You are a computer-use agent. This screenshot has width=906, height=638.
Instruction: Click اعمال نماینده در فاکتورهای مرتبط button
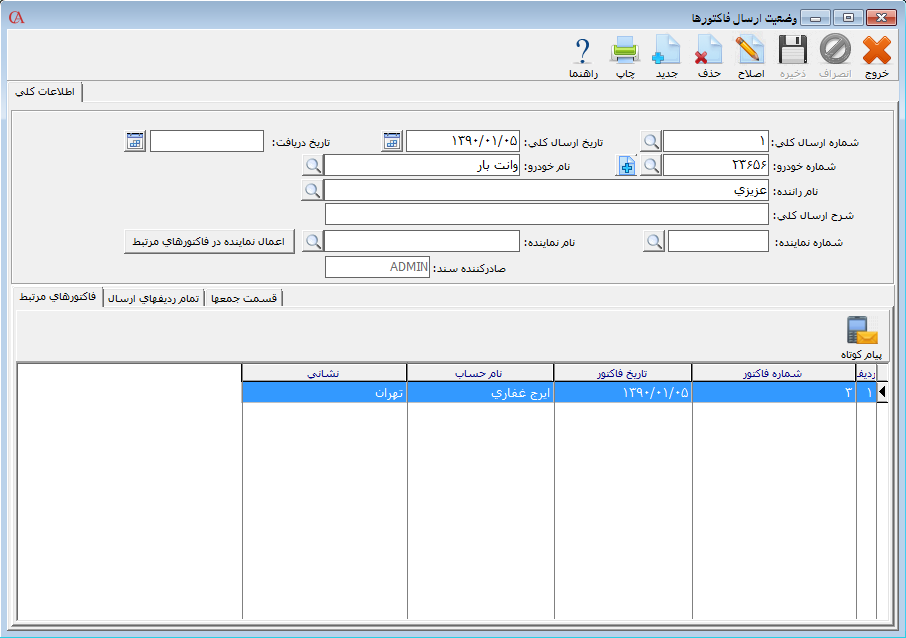[209, 241]
